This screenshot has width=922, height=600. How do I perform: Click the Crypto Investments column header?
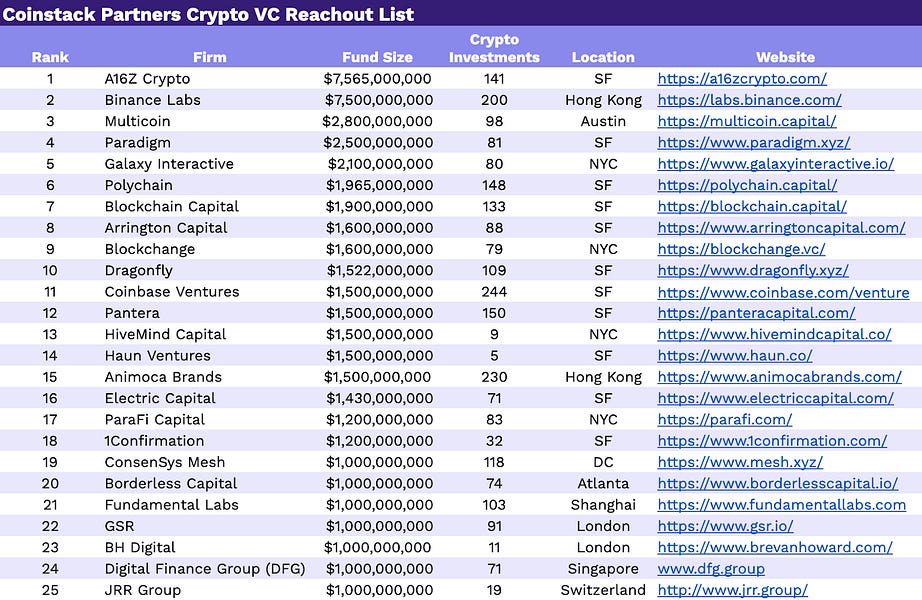point(494,48)
